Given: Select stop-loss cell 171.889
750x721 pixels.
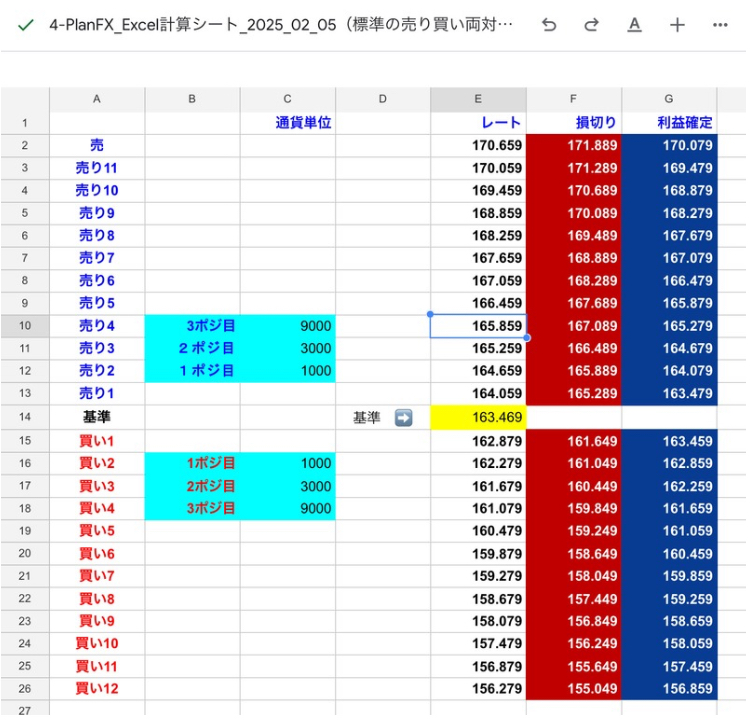Looking at the screenshot, I should click(x=574, y=145).
